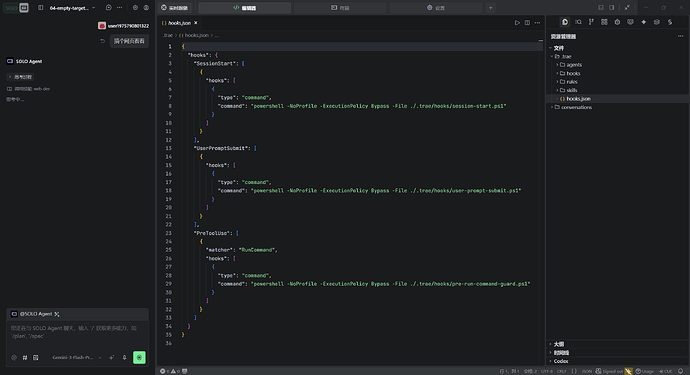The width and height of the screenshot is (690, 375).
Task: Expand the Timeline section
Action: click(618, 353)
